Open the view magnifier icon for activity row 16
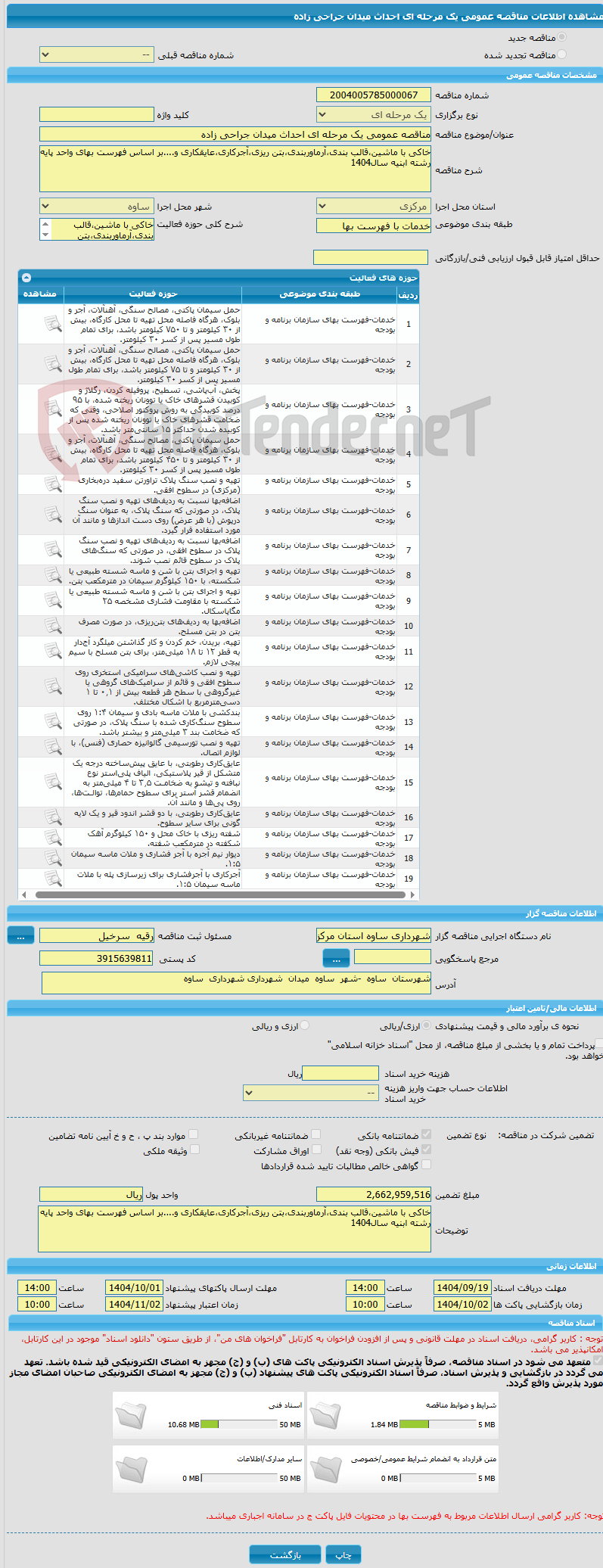Screen dimensions: 603x1568 click(53, 817)
